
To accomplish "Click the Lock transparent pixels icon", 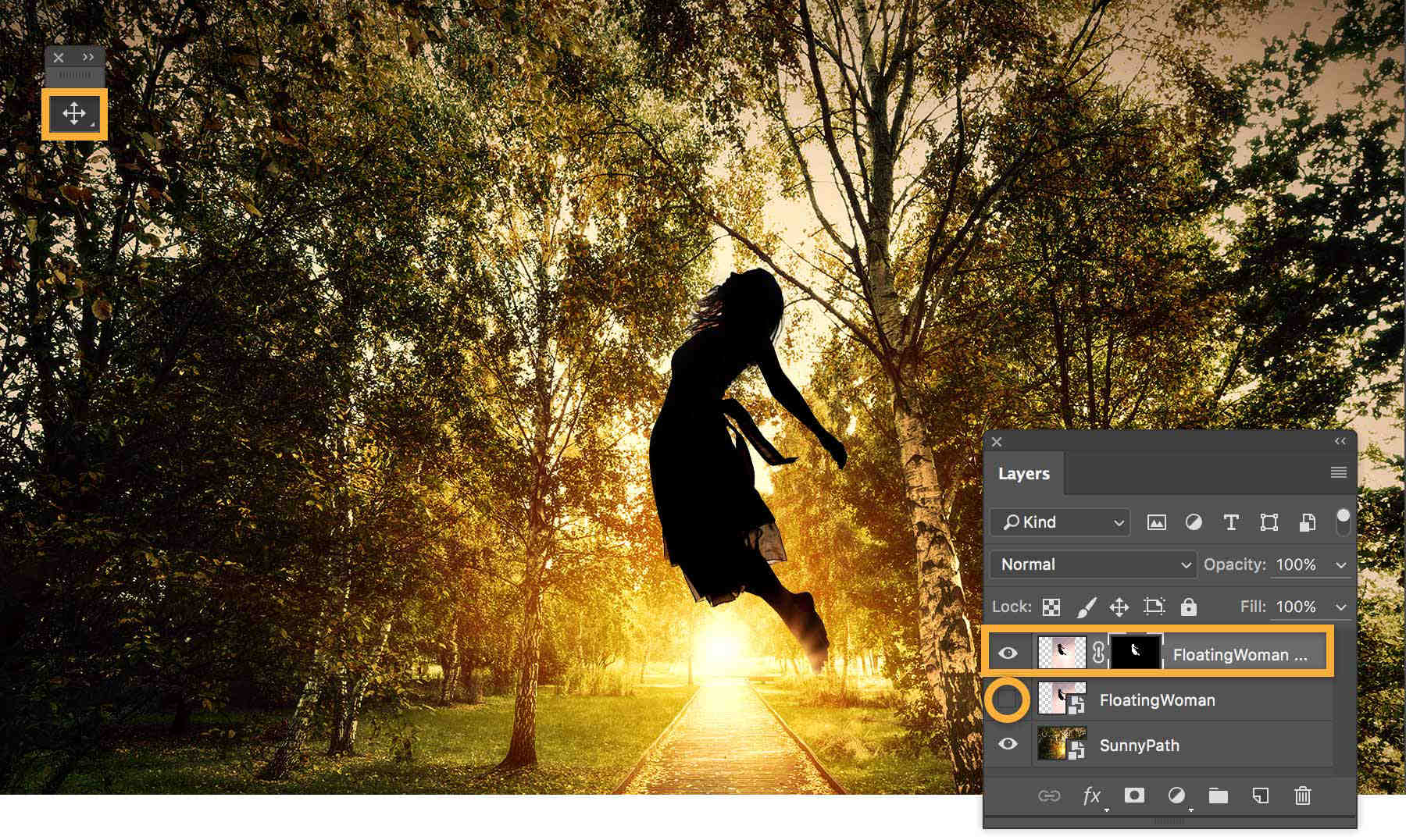I will point(1051,607).
